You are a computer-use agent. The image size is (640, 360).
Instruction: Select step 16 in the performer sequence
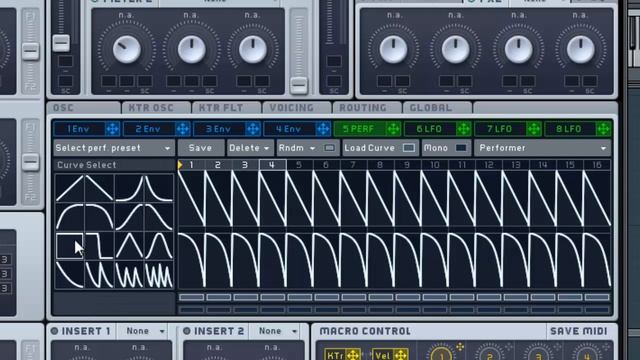click(597, 165)
